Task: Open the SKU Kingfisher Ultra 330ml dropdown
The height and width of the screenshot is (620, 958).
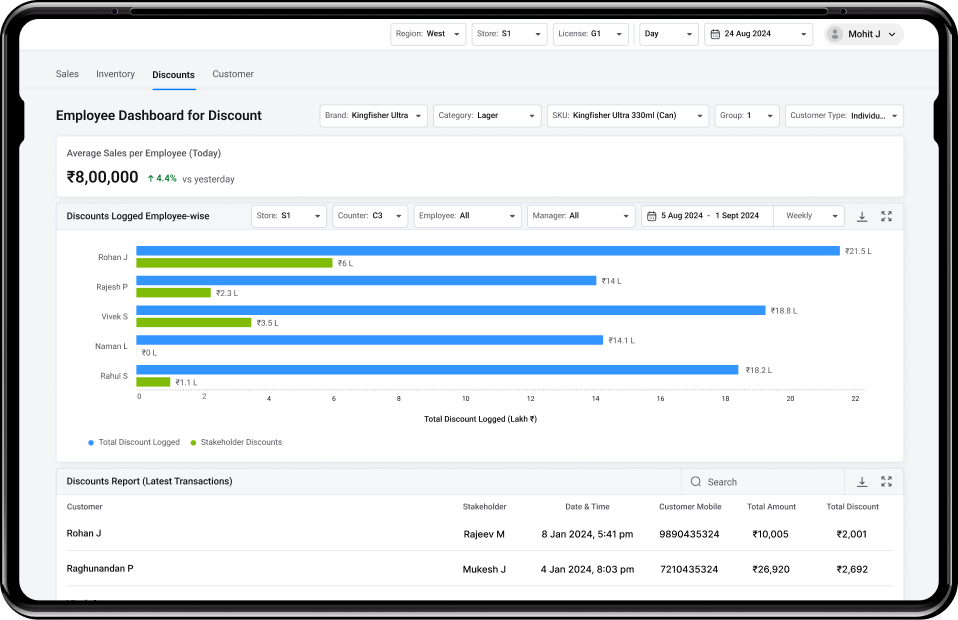Action: (x=629, y=116)
